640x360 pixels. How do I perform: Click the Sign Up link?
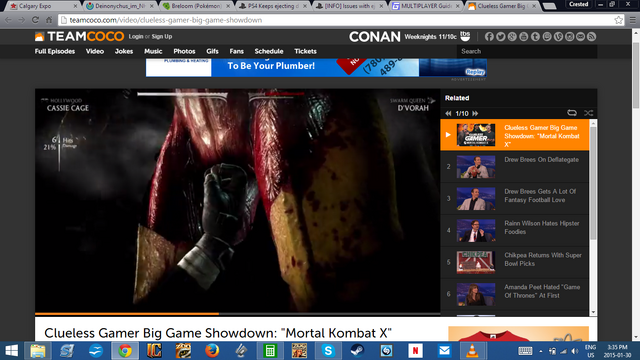click(x=162, y=36)
